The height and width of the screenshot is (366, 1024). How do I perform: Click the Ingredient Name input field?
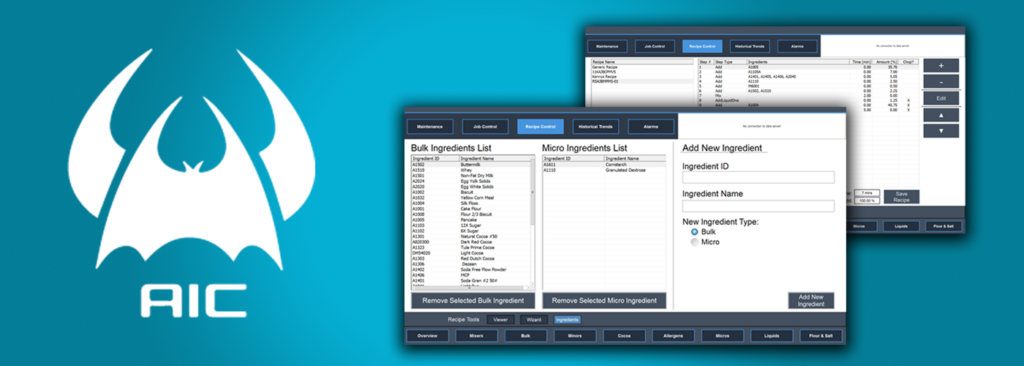click(758, 206)
